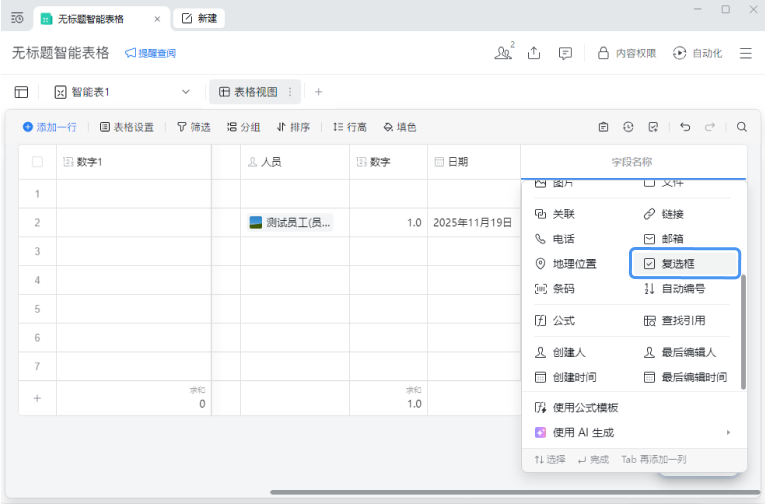Open 内容权限 lock settings
765x504 pixels.
pyautogui.click(x=627, y=53)
